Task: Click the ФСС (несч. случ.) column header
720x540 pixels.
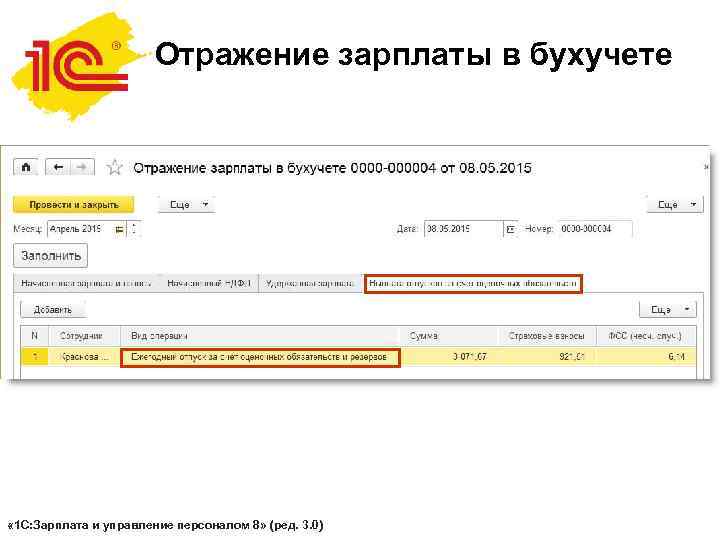Action: coord(646,336)
